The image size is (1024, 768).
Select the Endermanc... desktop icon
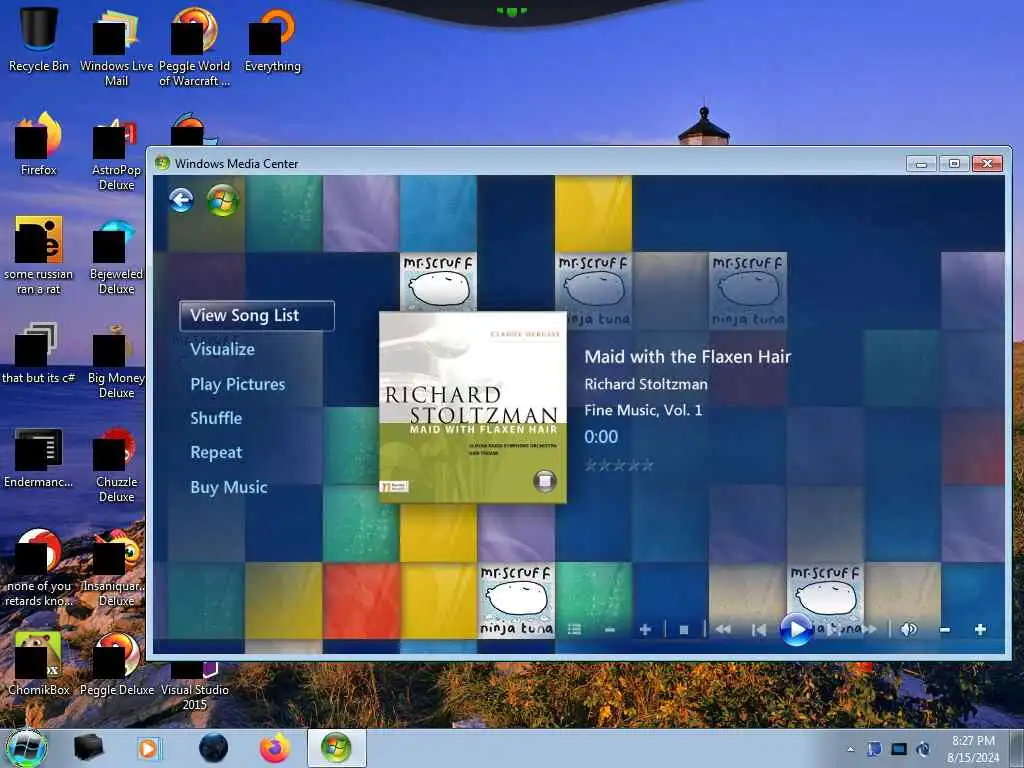39,457
